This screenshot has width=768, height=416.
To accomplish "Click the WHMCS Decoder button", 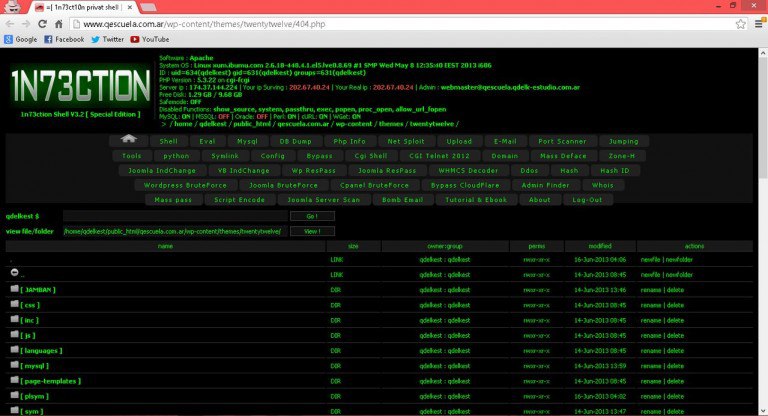I will click(x=468, y=171).
